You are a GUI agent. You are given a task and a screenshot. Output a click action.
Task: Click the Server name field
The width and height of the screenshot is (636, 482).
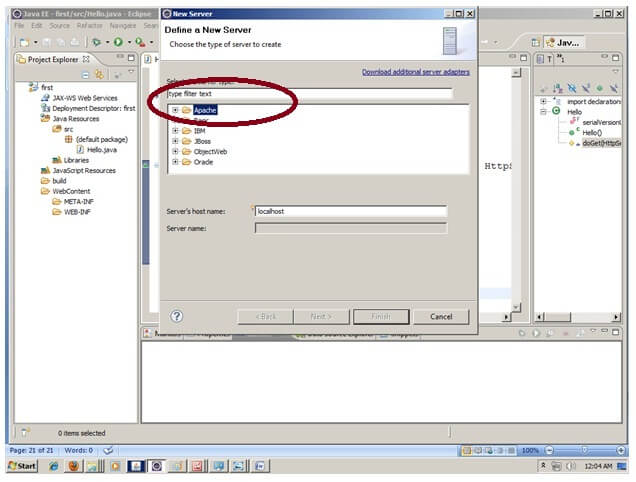pos(351,228)
